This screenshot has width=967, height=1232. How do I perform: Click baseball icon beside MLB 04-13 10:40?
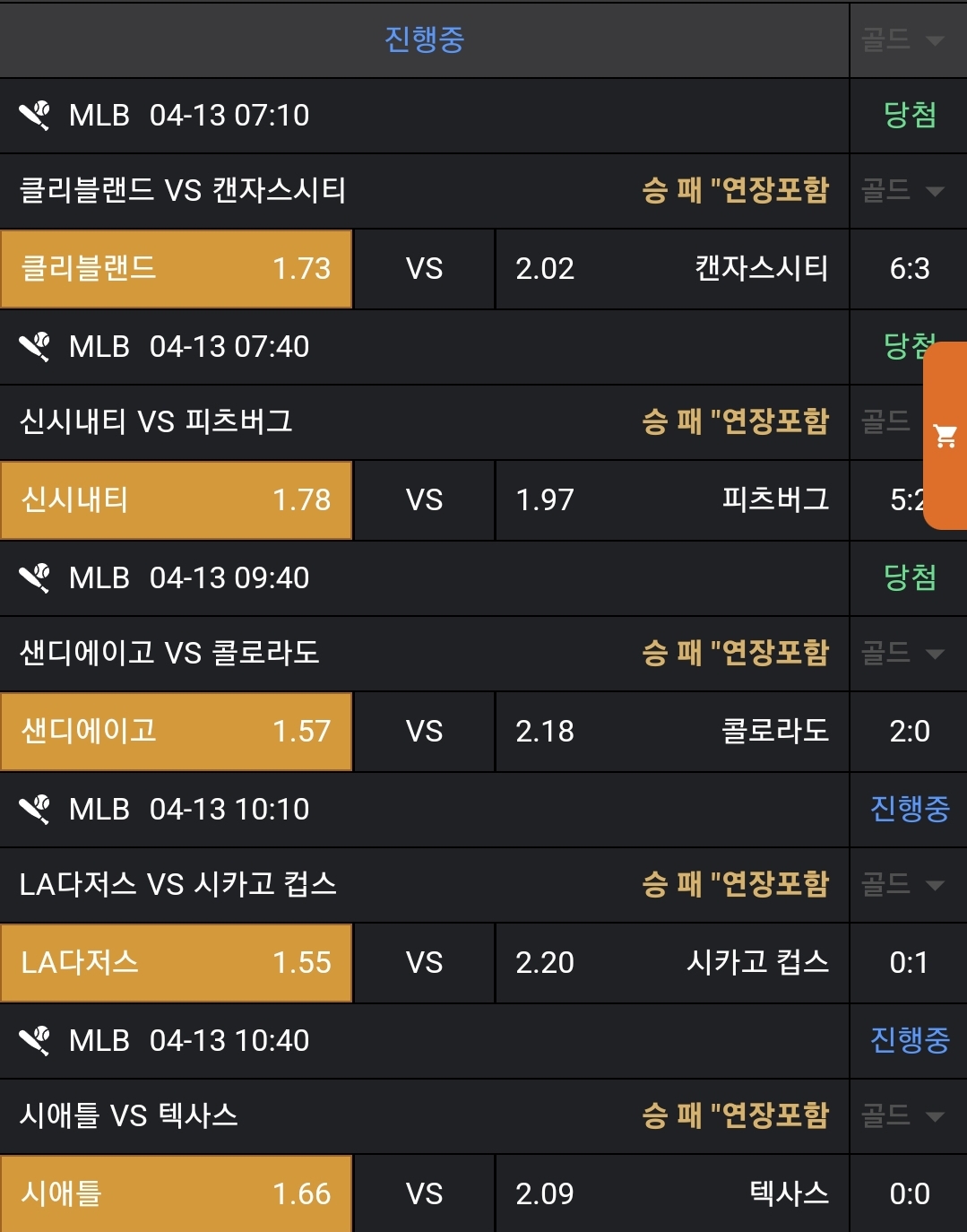point(35,1041)
